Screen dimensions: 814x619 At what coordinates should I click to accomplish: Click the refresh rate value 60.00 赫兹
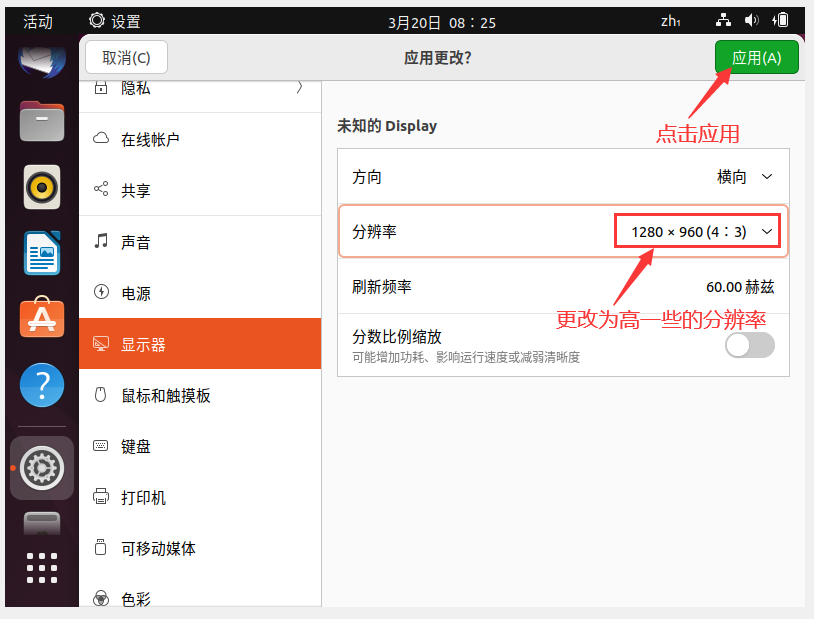(x=740, y=287)
